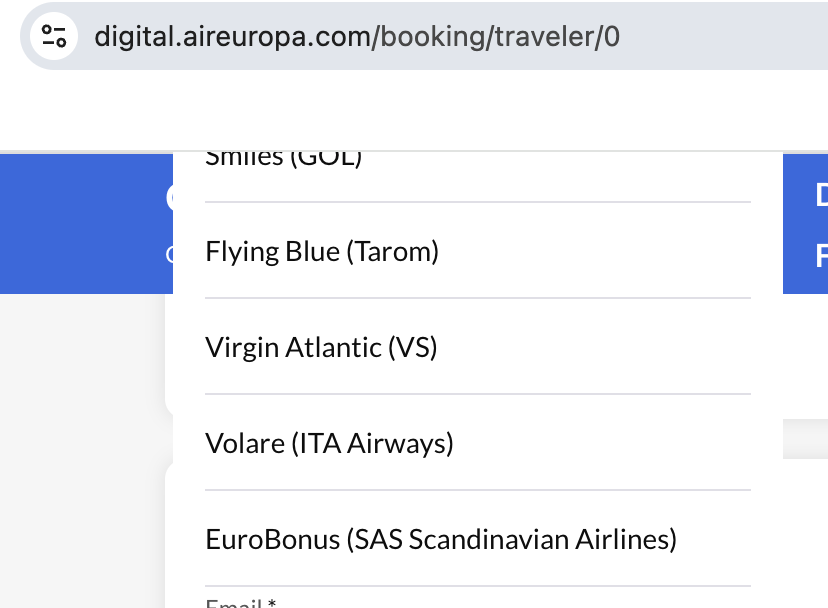The image size is (828, 608).
Task: Select the VS frequent flyer option
Action: pos(321,347)
